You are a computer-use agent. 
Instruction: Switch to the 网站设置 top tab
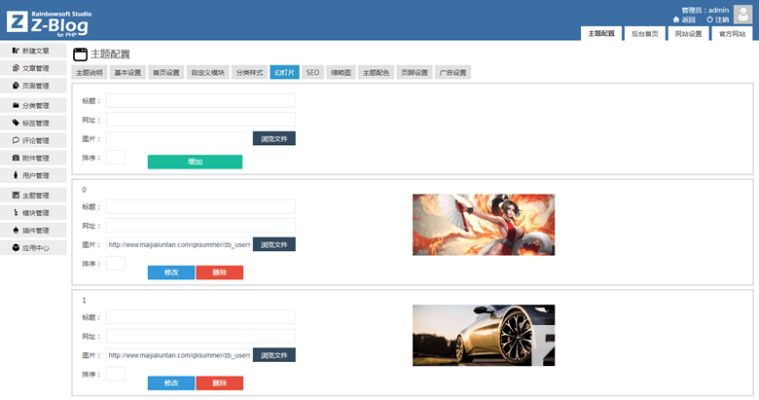[688, 34]
